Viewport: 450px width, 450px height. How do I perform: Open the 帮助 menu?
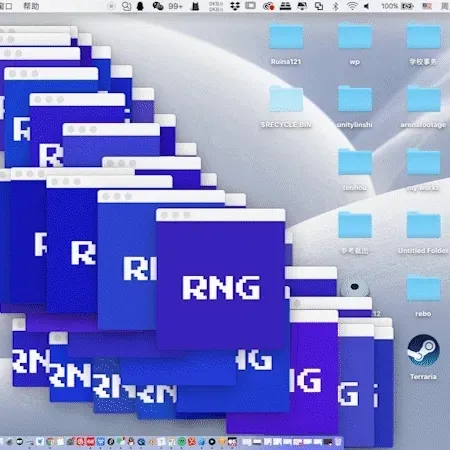coord(31,6)
